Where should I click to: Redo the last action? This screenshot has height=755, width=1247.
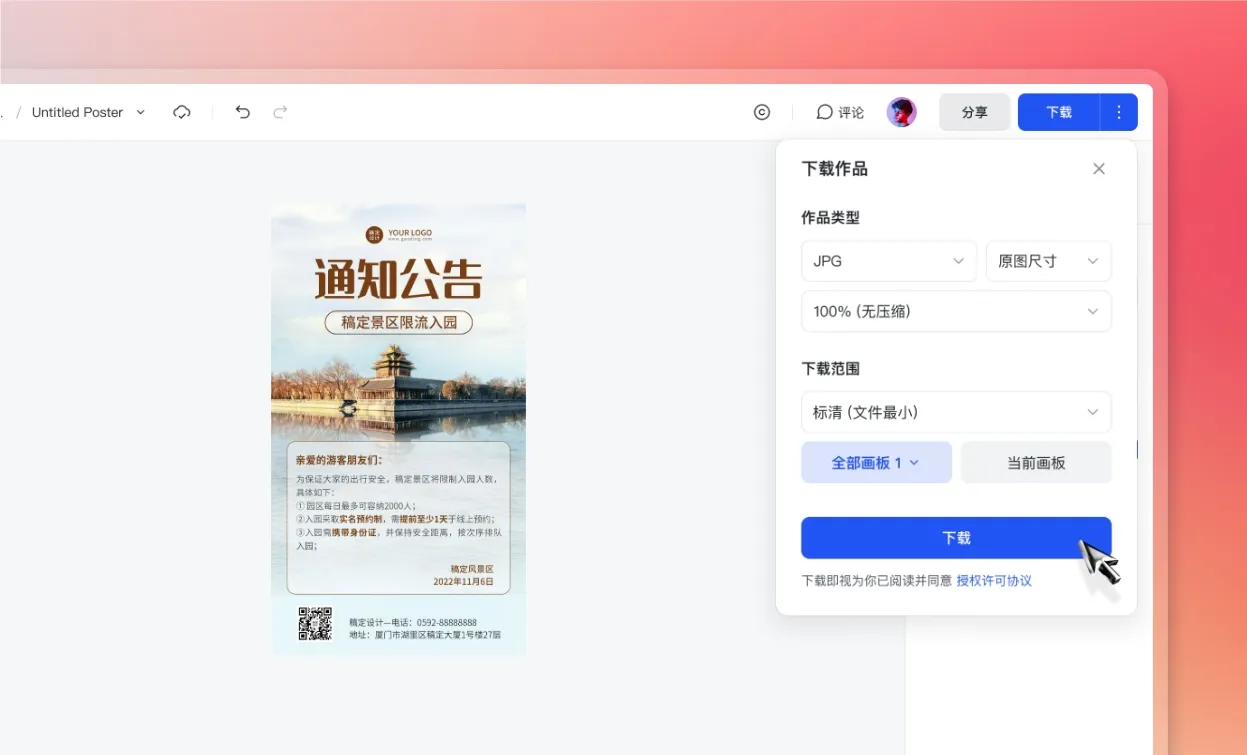click(x=280, y=112)
